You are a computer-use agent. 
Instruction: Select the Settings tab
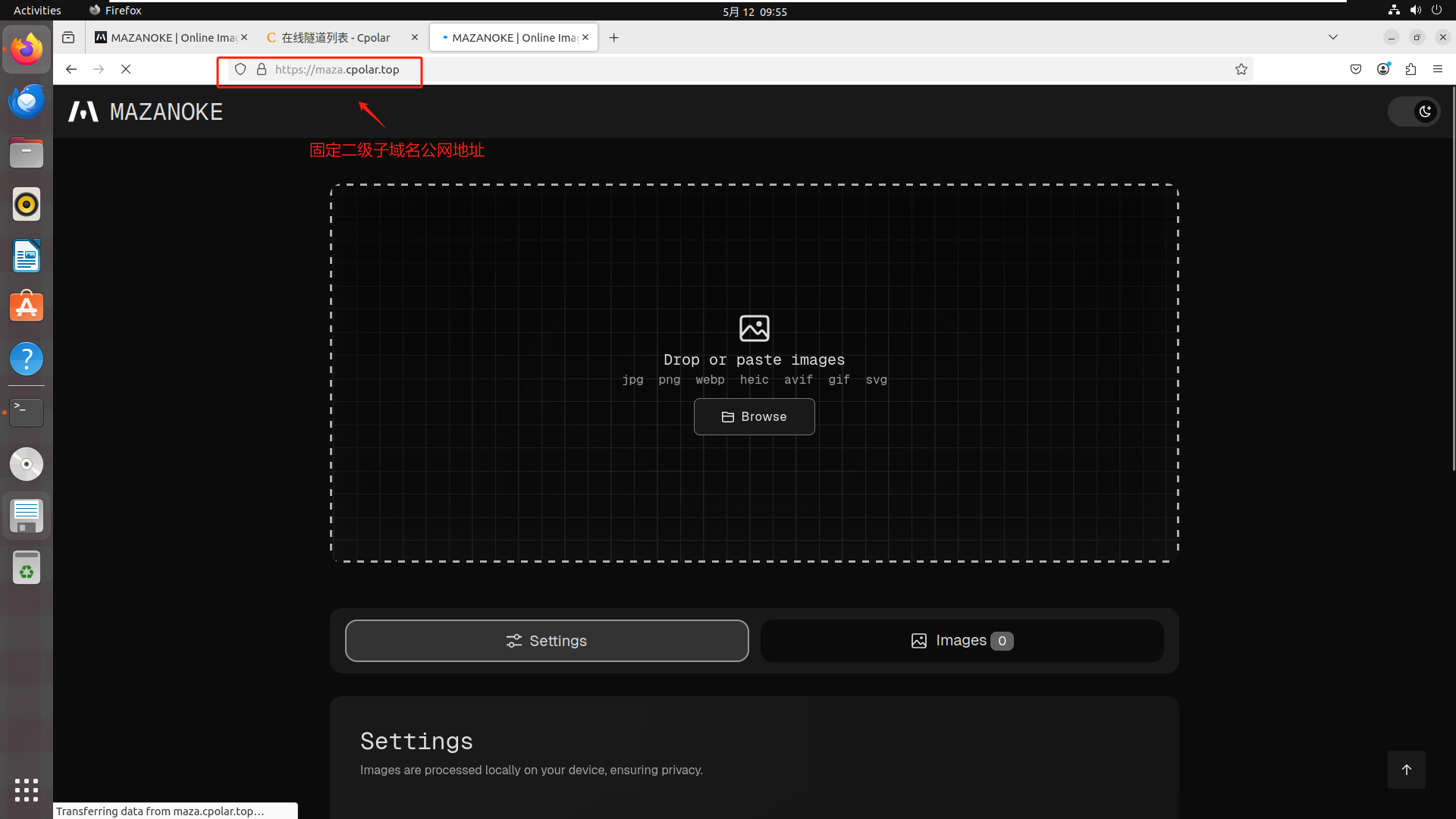[546, 641]
